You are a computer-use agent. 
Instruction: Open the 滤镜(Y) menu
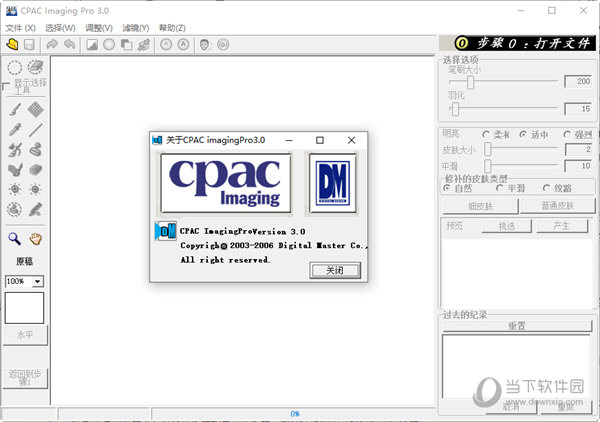coord(135,28)
